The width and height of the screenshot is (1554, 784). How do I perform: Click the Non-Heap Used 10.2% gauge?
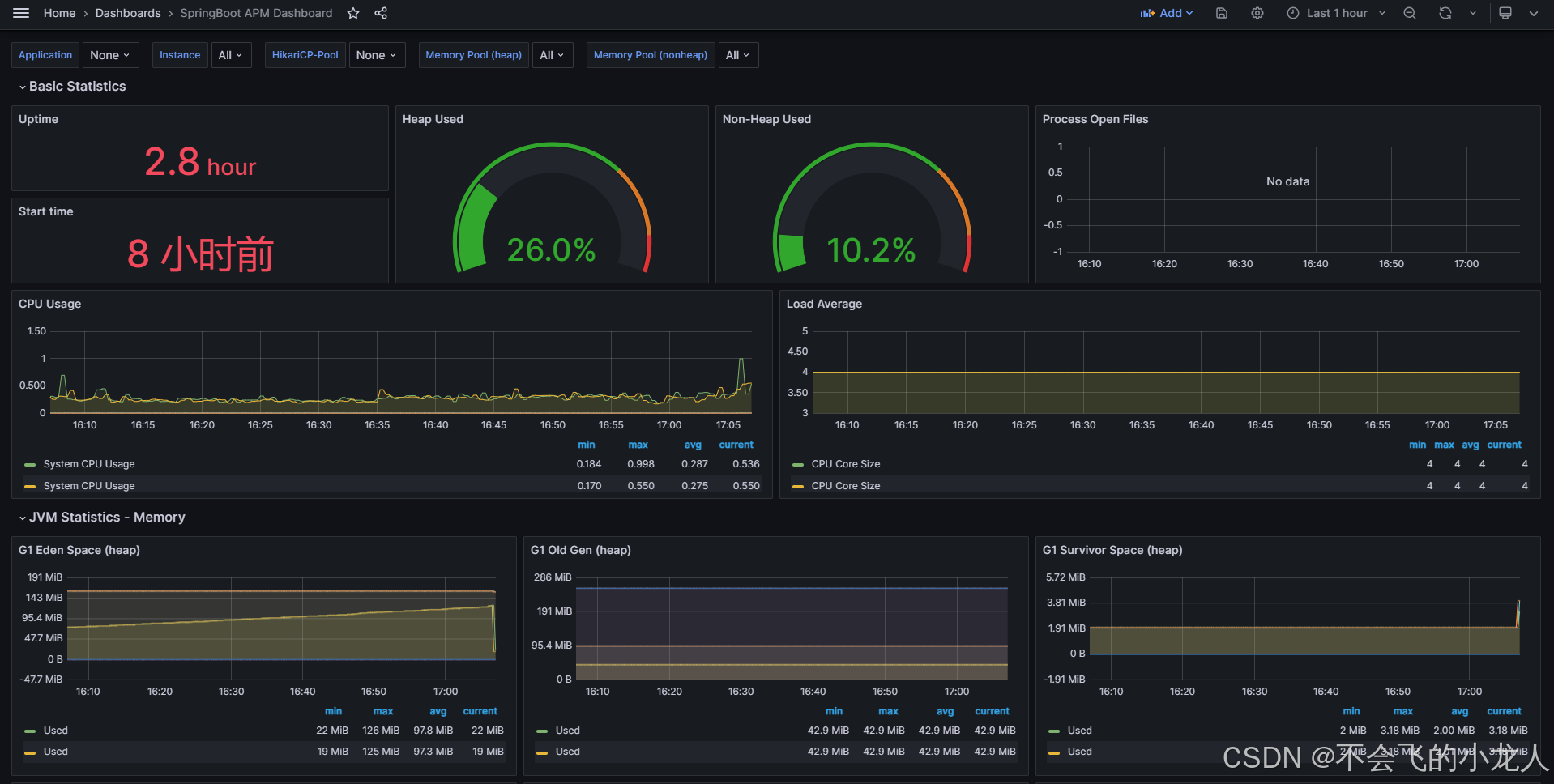[x=872, y=207]
